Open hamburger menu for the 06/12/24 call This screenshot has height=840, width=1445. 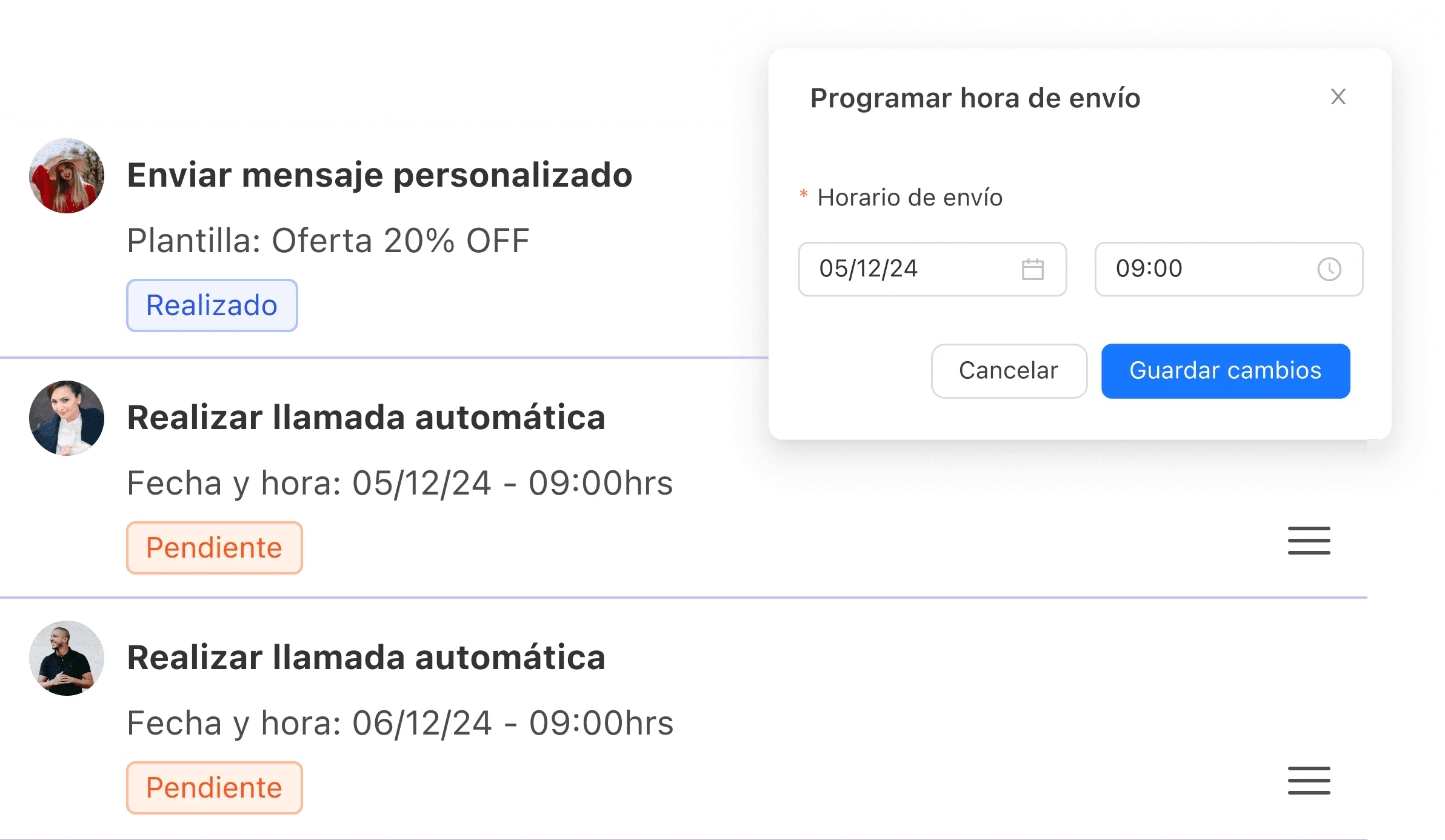click(x=1309, y=781)
